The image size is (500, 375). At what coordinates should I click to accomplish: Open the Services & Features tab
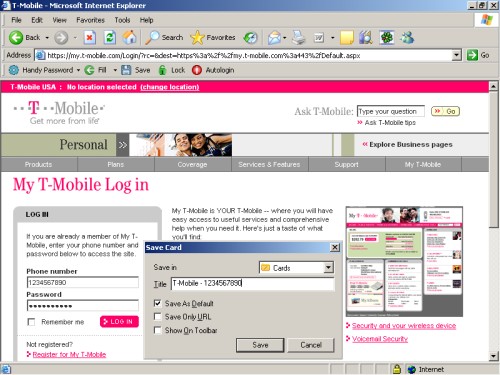coord(269,164)
